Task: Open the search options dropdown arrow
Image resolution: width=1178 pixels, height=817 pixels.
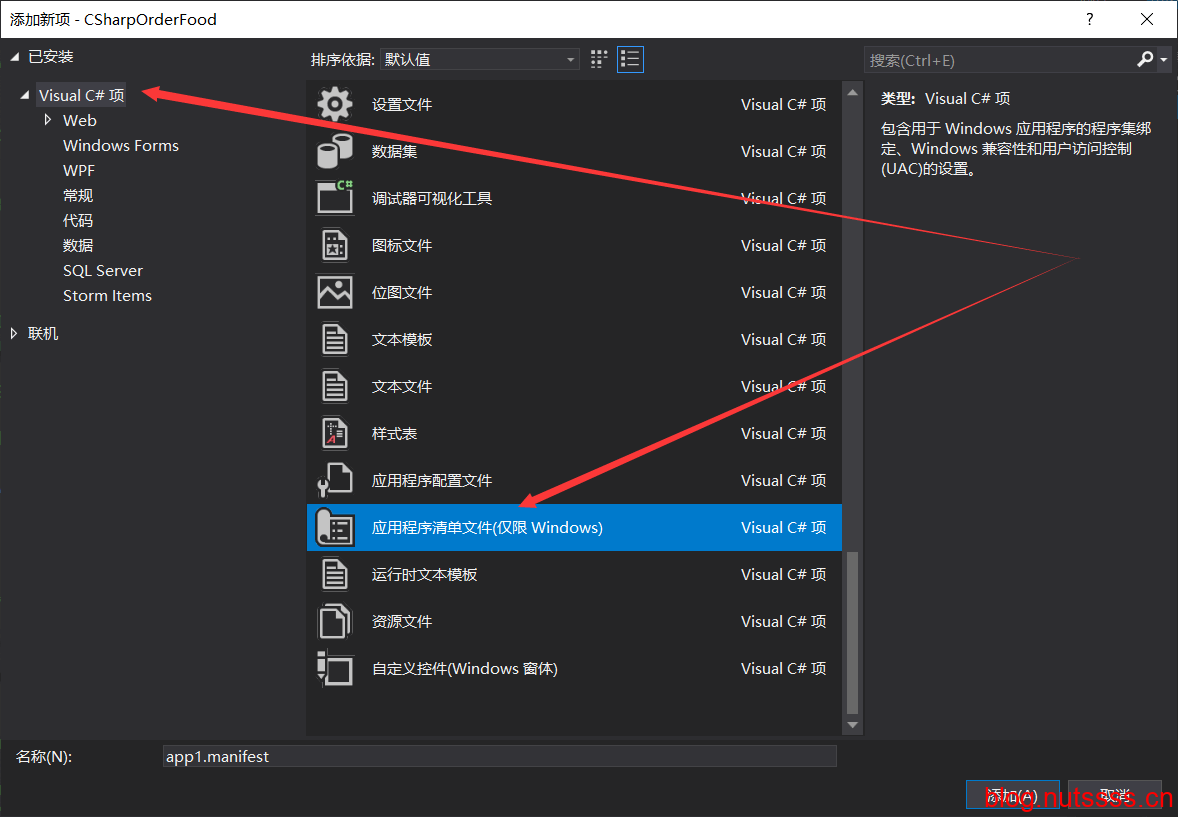Action: click(x=1164, y=59)
